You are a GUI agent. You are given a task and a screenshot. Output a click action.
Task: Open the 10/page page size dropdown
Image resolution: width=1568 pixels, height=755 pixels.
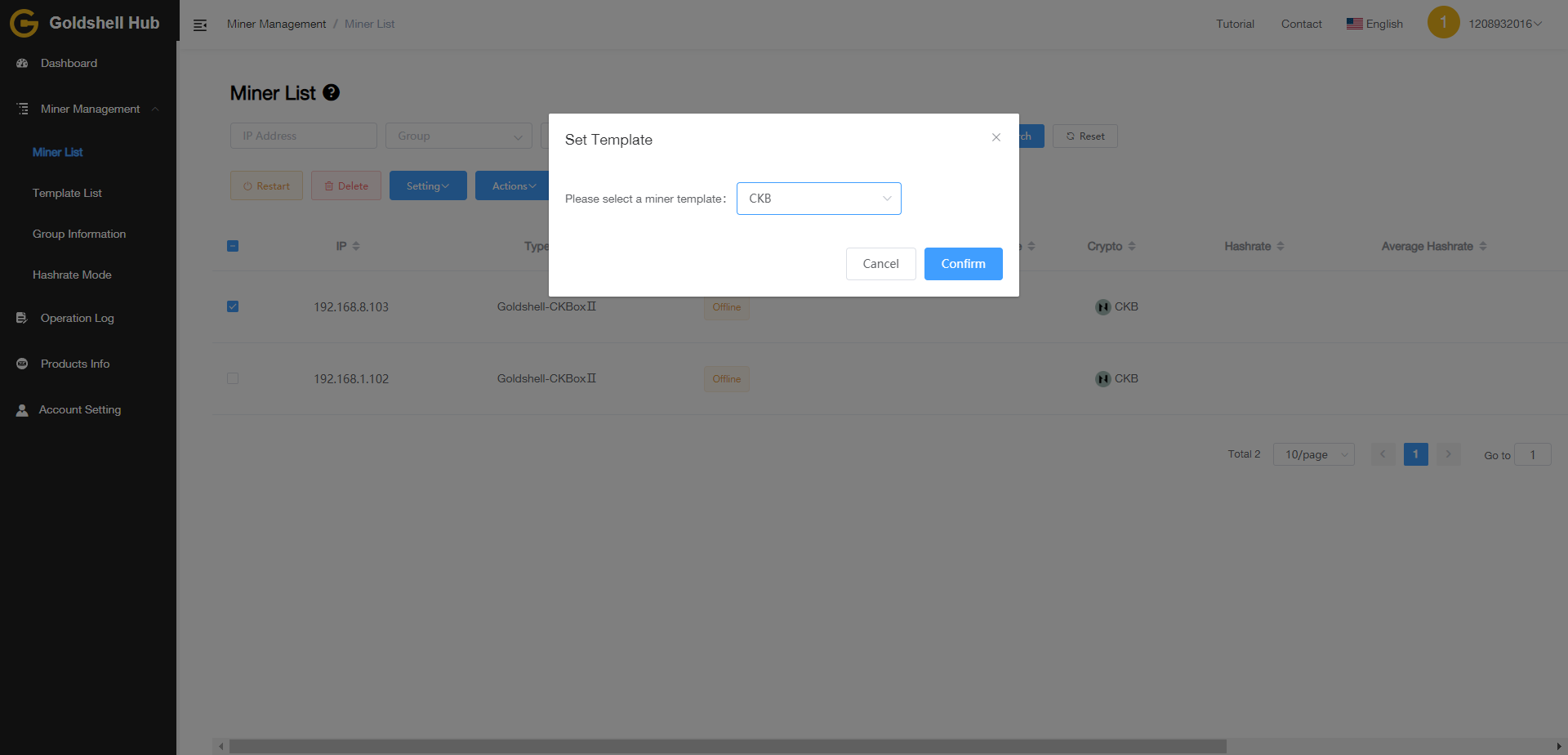(x=1313, y=454)
